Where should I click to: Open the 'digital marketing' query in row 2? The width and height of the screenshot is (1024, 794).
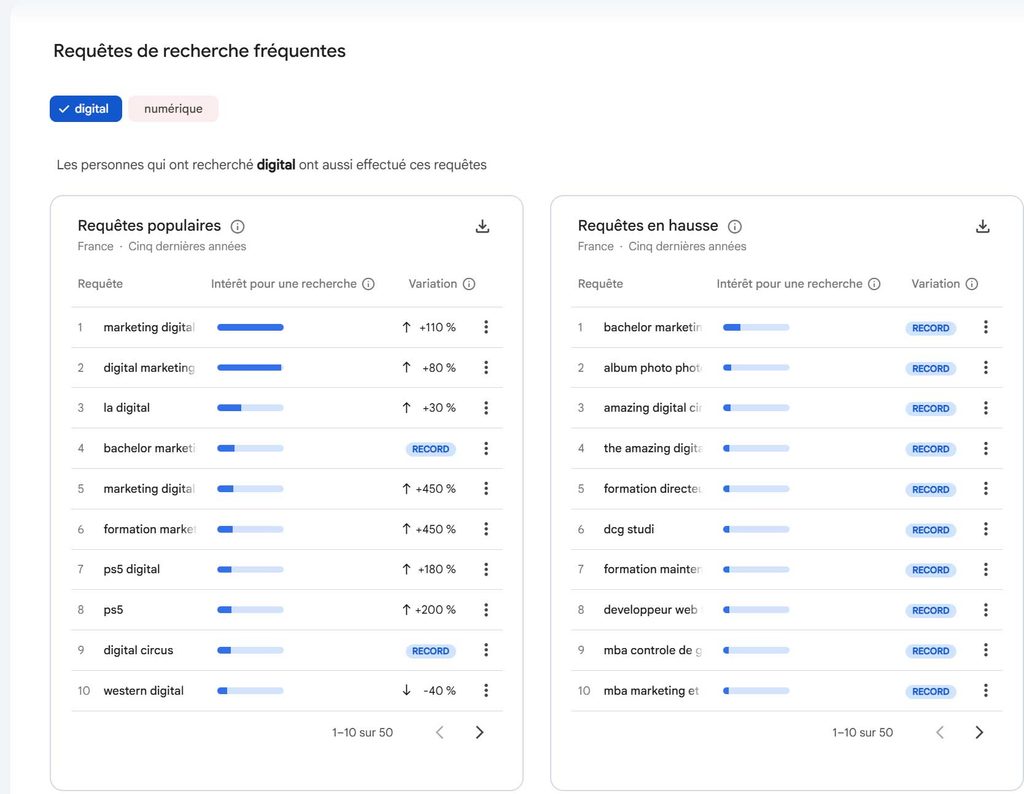point(149,368)
